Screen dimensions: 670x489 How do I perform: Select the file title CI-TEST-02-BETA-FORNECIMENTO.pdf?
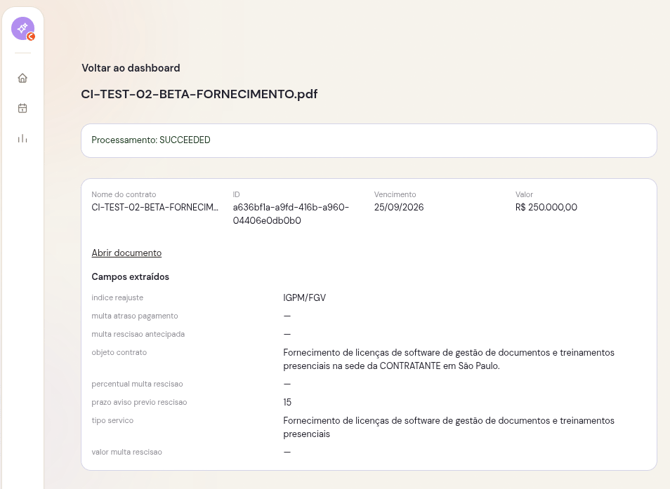click(x=199, y=94)
